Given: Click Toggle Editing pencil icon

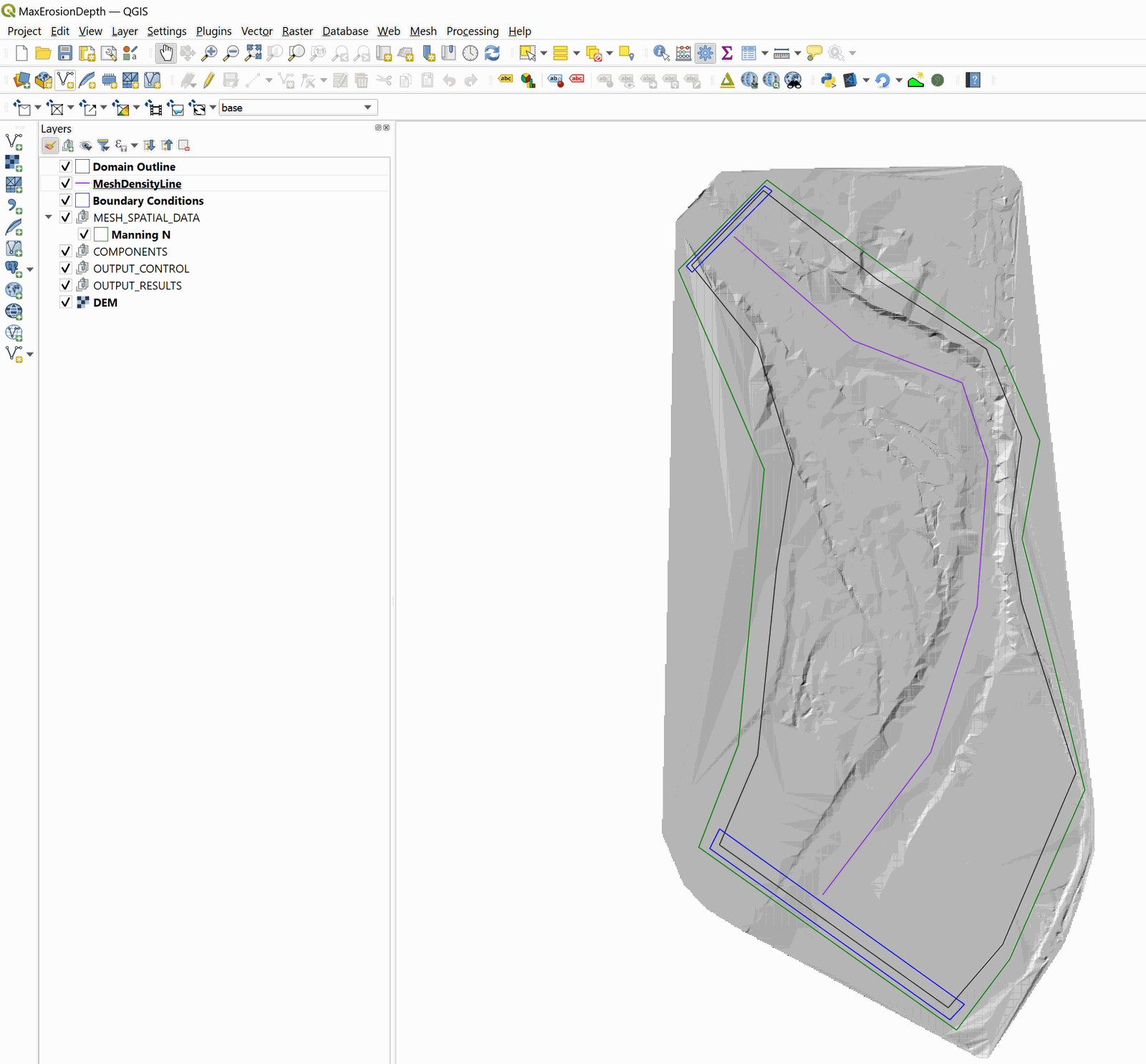Looking at the screenshot, I should pos(209,80).
